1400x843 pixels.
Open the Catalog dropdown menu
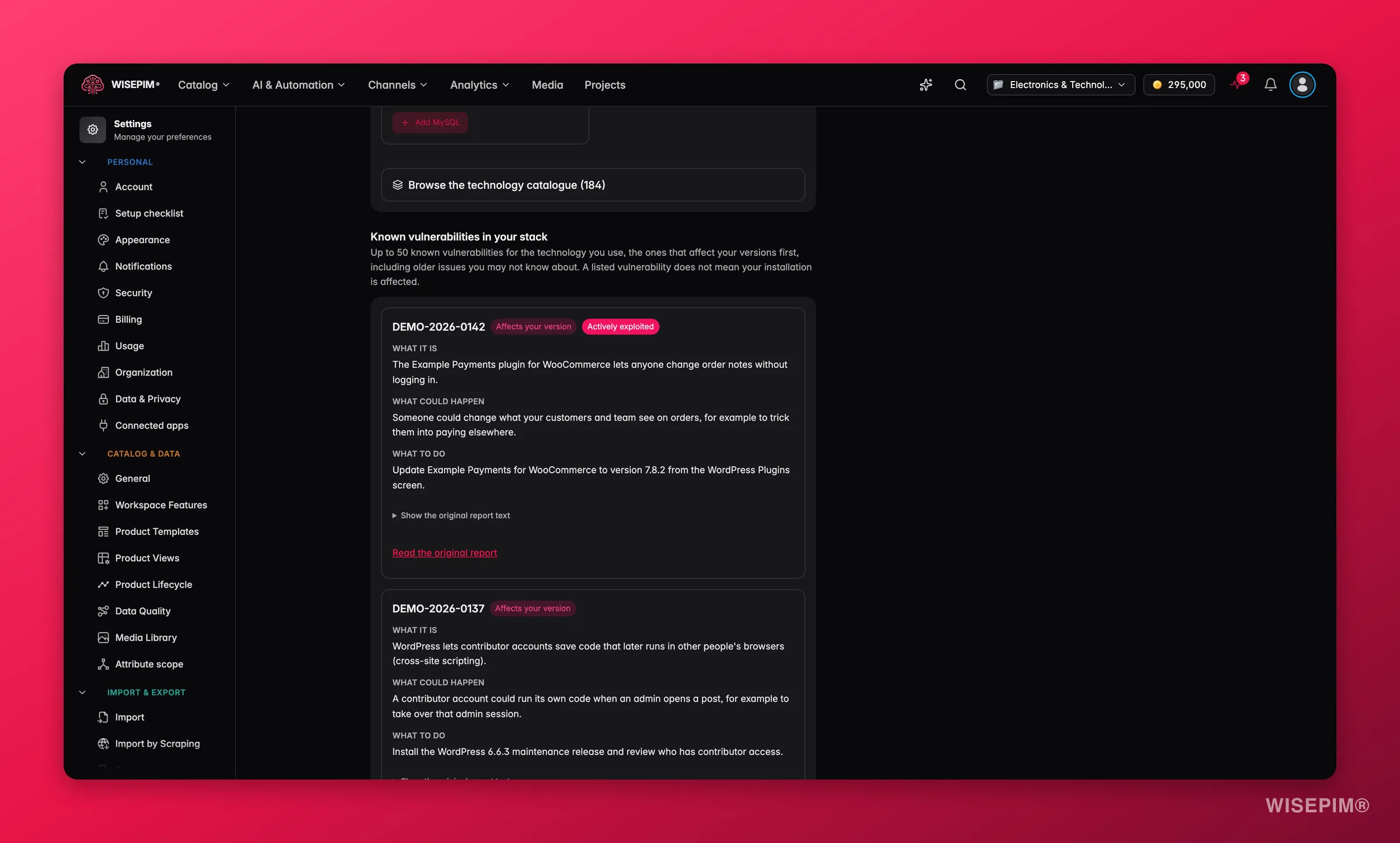[204, 85]
